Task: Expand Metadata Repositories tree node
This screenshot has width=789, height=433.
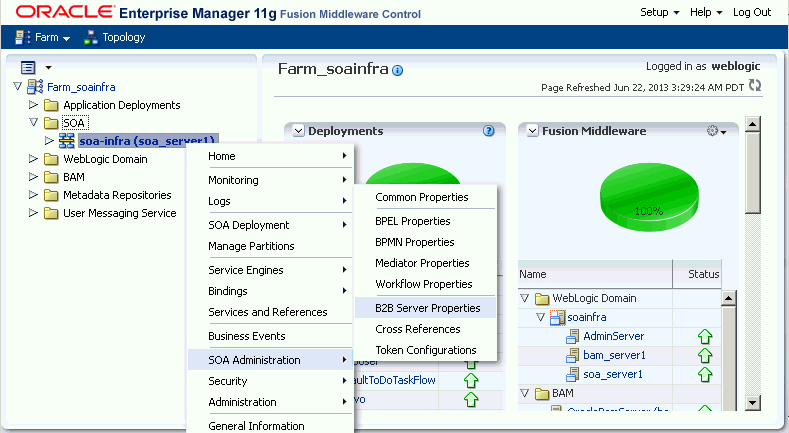Action: coord(33,195)
